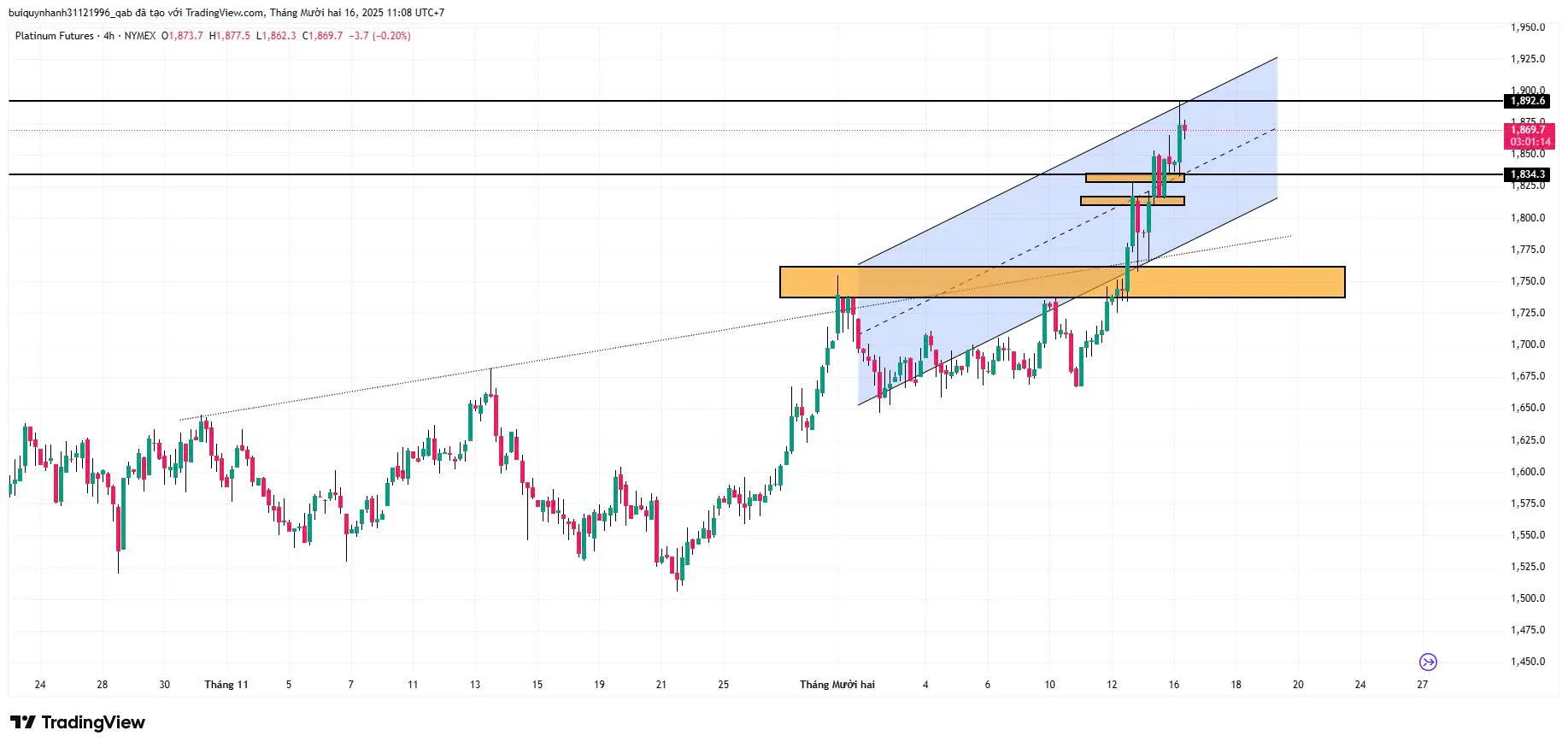Select the 1,834.3 price label
The height and width of the screenshot is (748, 1568).
click(1527, 174)
